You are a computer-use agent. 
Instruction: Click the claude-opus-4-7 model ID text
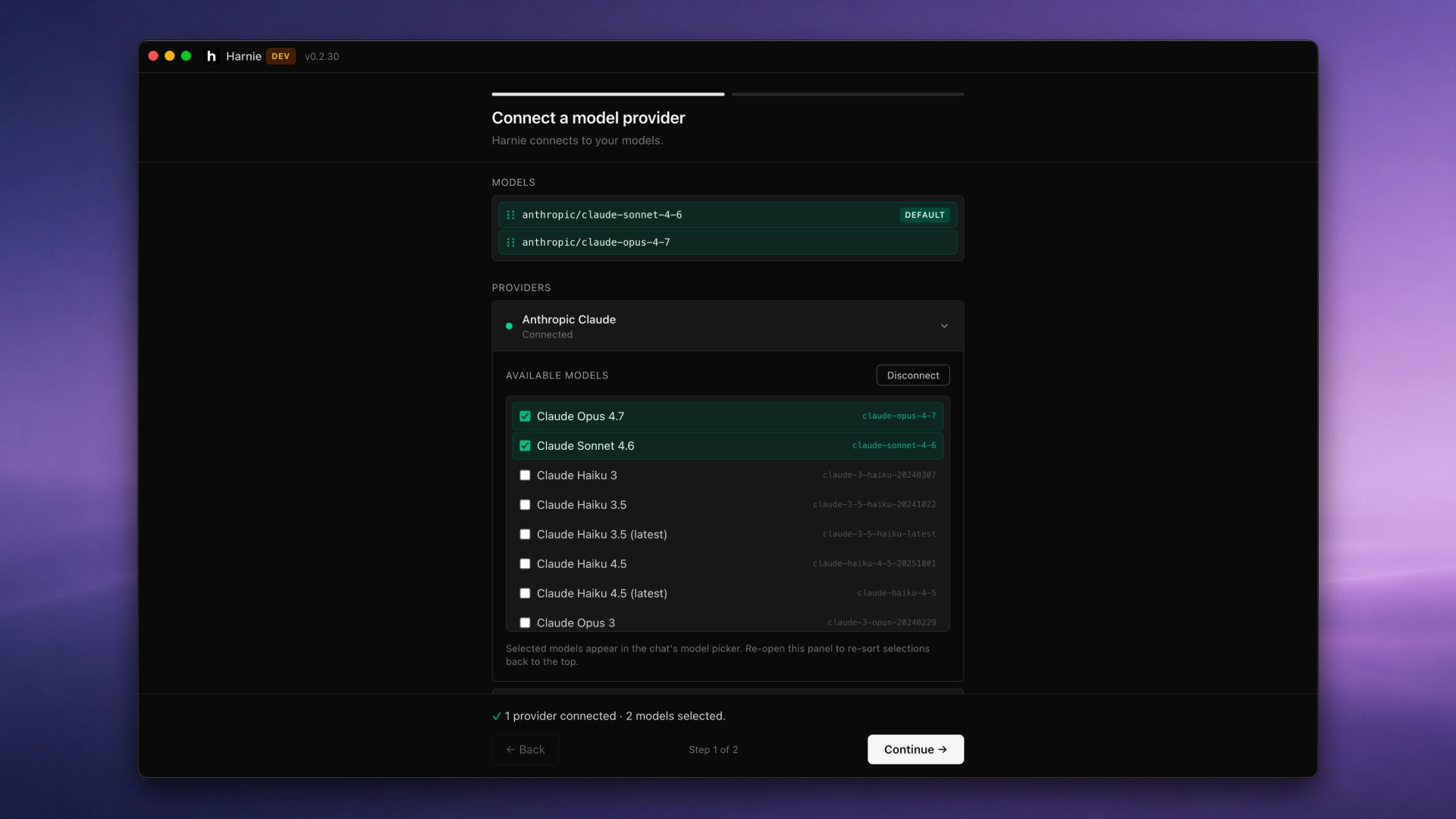click(899, 416)
